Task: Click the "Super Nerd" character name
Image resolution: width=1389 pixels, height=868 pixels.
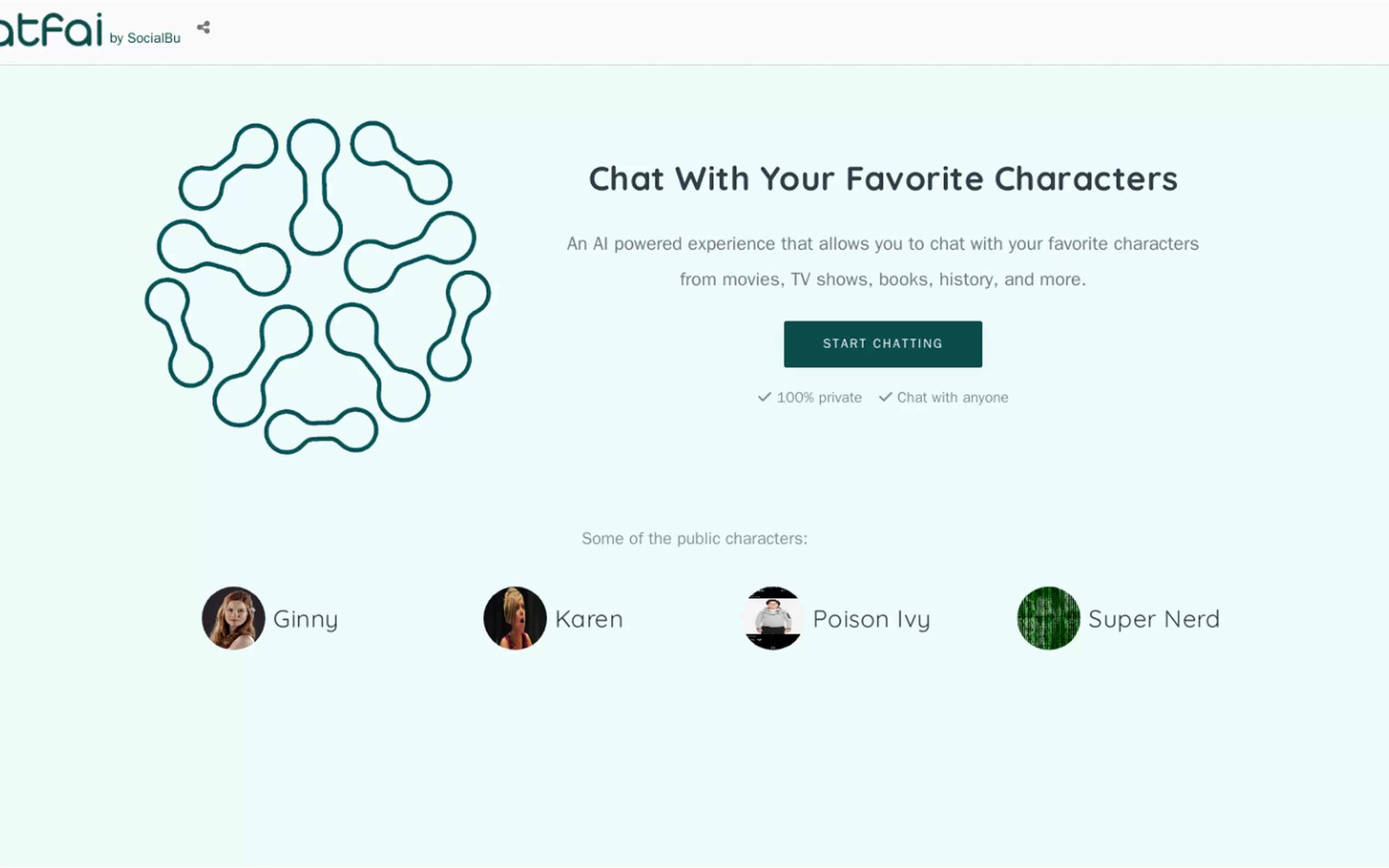Action: (1153, 619)
